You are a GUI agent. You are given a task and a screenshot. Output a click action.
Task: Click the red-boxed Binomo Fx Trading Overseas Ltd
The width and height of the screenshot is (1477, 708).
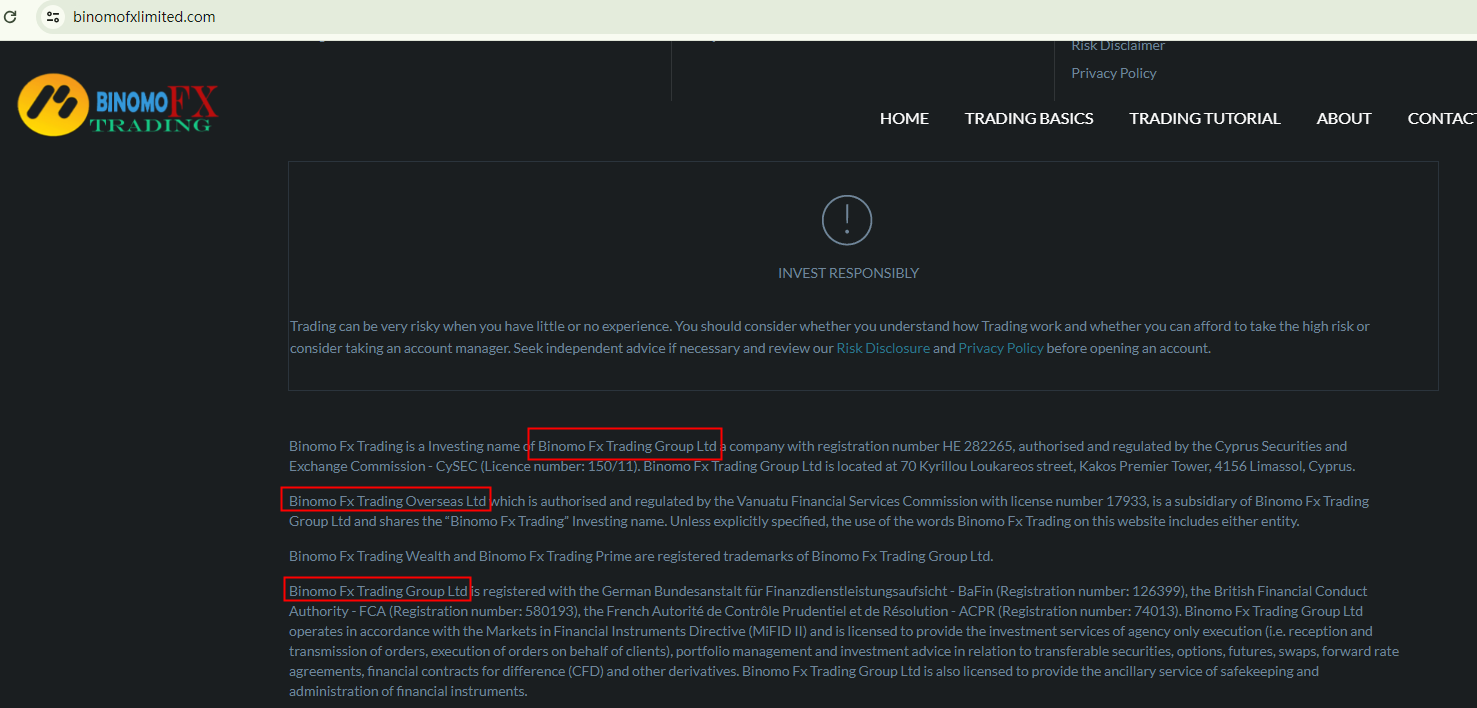pos(387,501)
